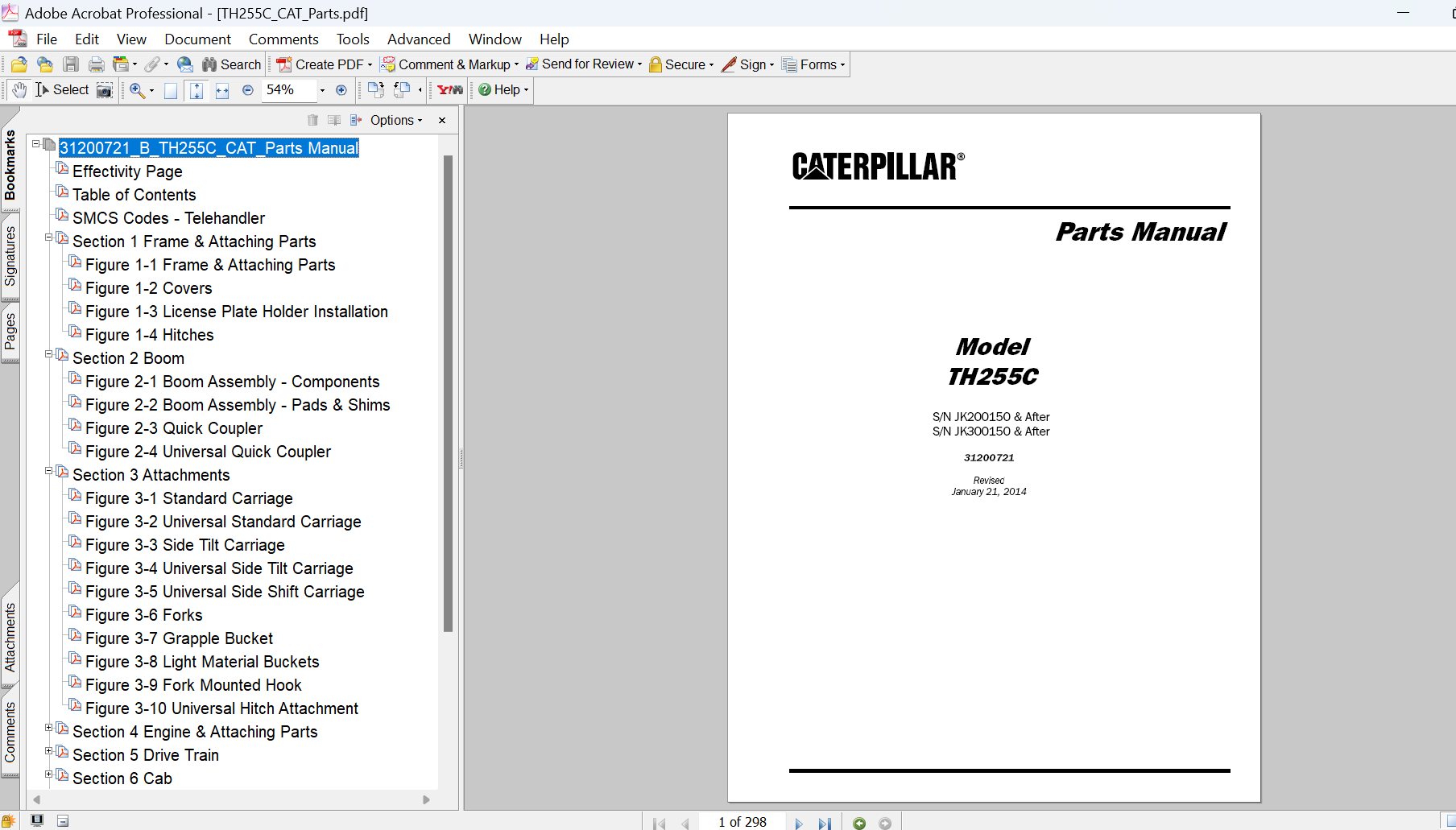Viewport: 1456px width, 830px height.
Task: Open the Edit menu
Action: (87, 39)
